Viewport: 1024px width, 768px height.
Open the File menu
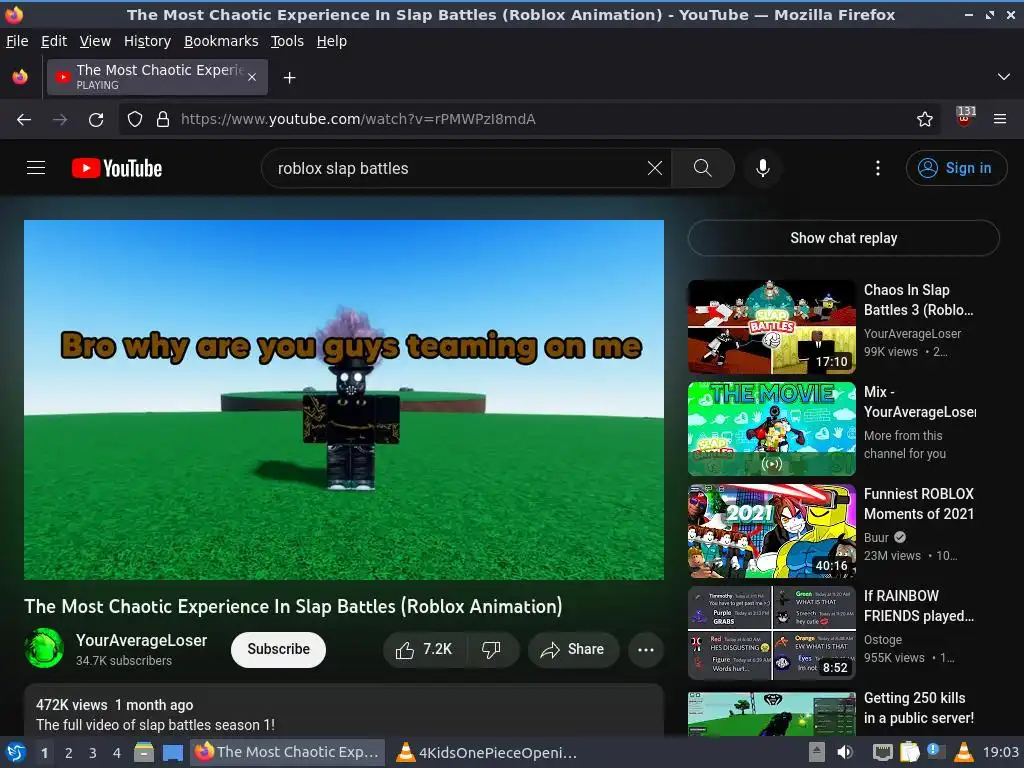point(18,41)
